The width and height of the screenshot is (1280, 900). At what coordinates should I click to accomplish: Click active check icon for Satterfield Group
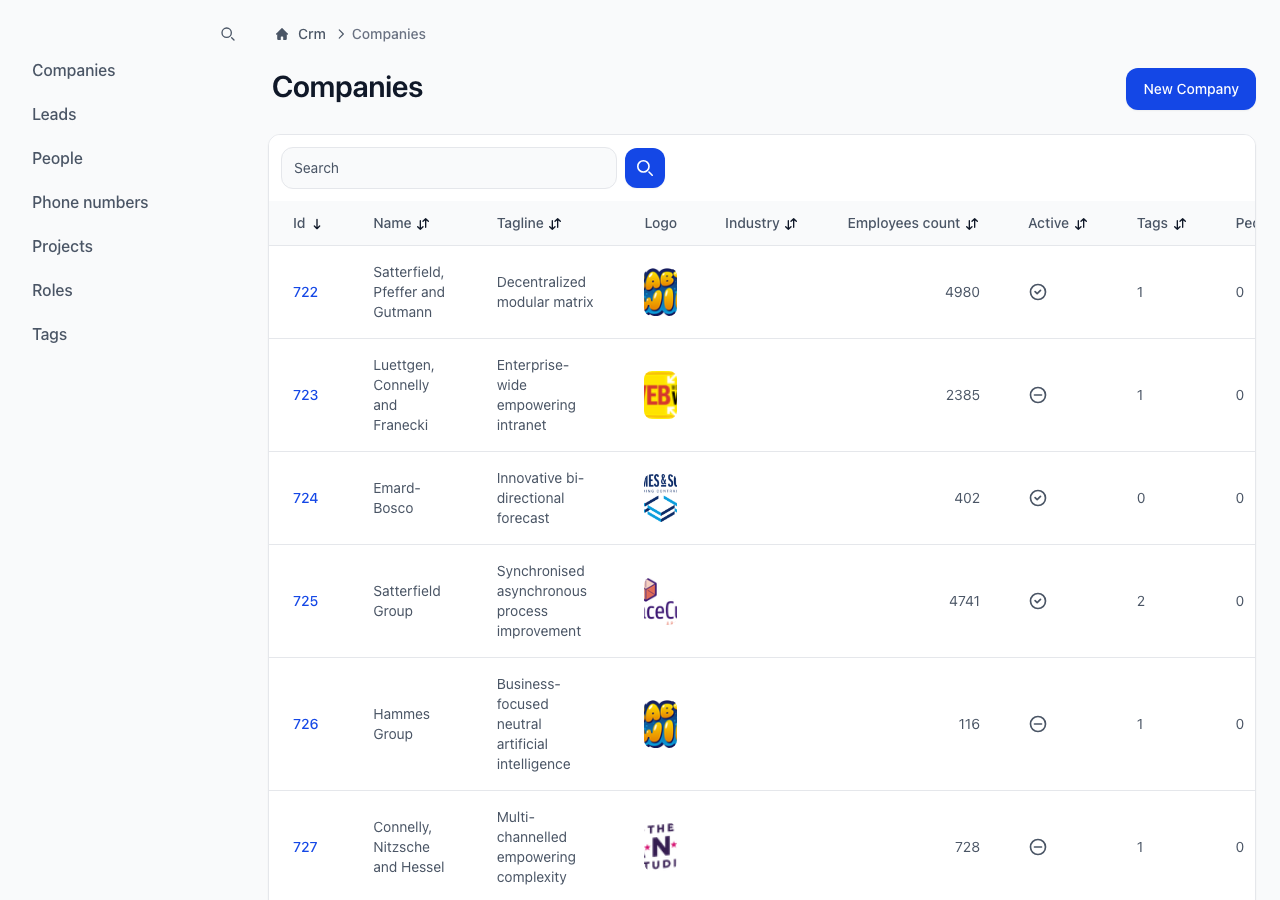coord(1038,601)
